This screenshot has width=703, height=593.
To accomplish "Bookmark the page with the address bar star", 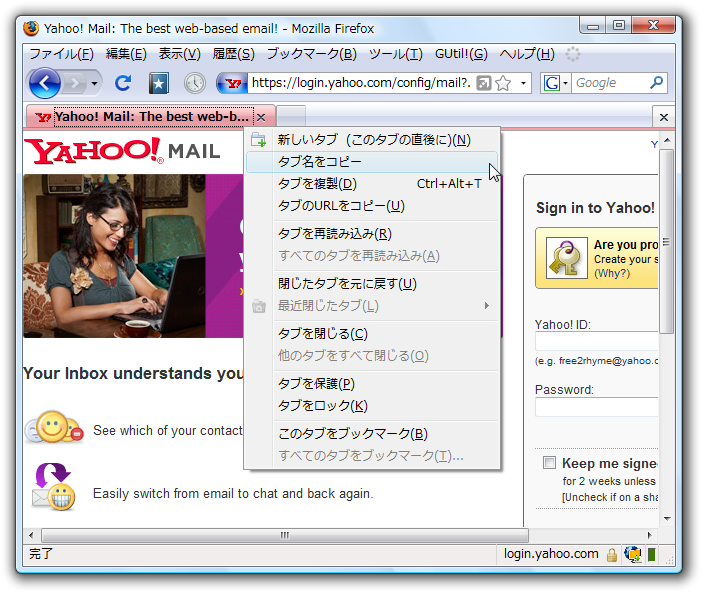I will (503, 83).
